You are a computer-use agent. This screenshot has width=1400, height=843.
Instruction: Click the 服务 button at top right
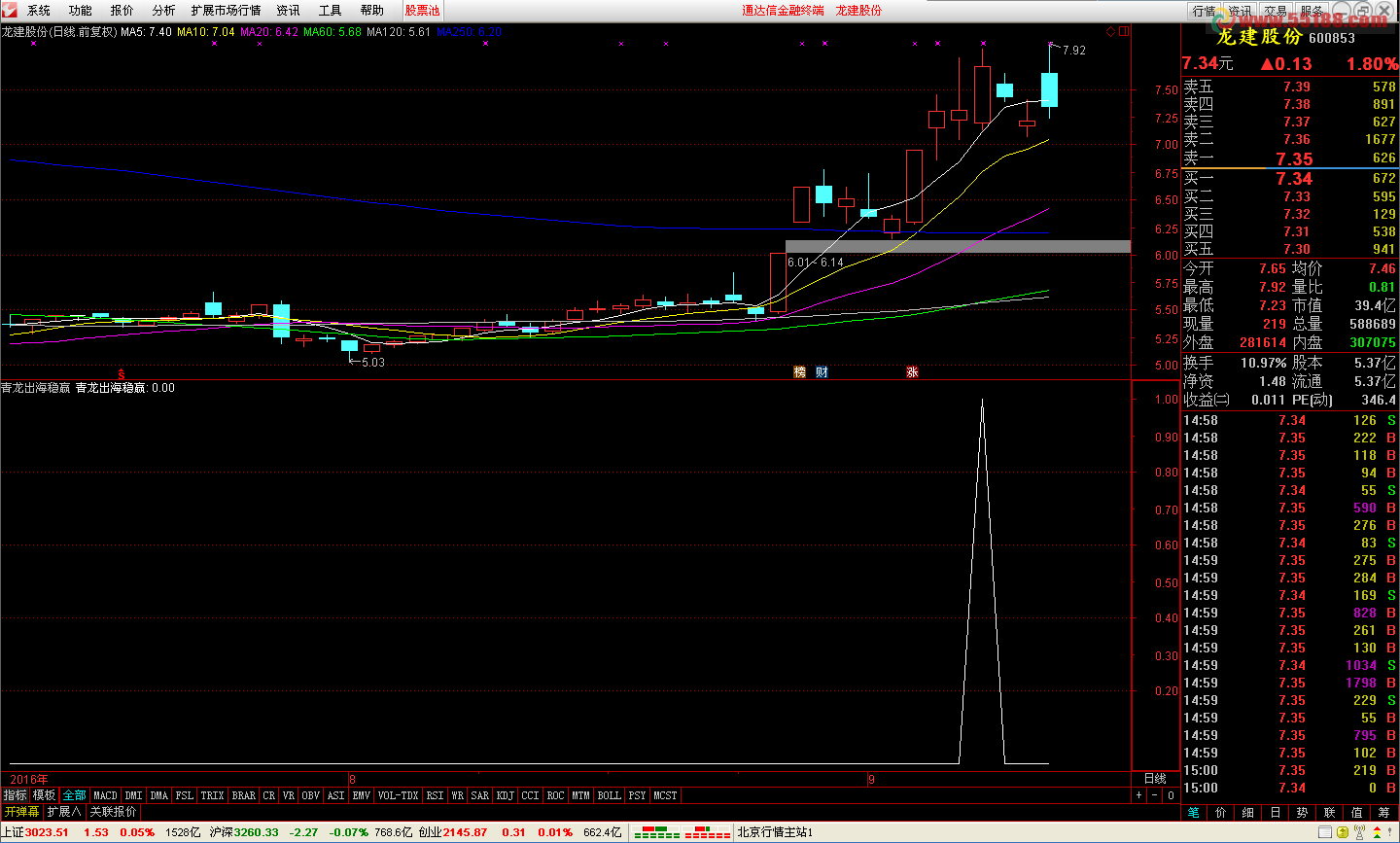tap(1312, 11)
